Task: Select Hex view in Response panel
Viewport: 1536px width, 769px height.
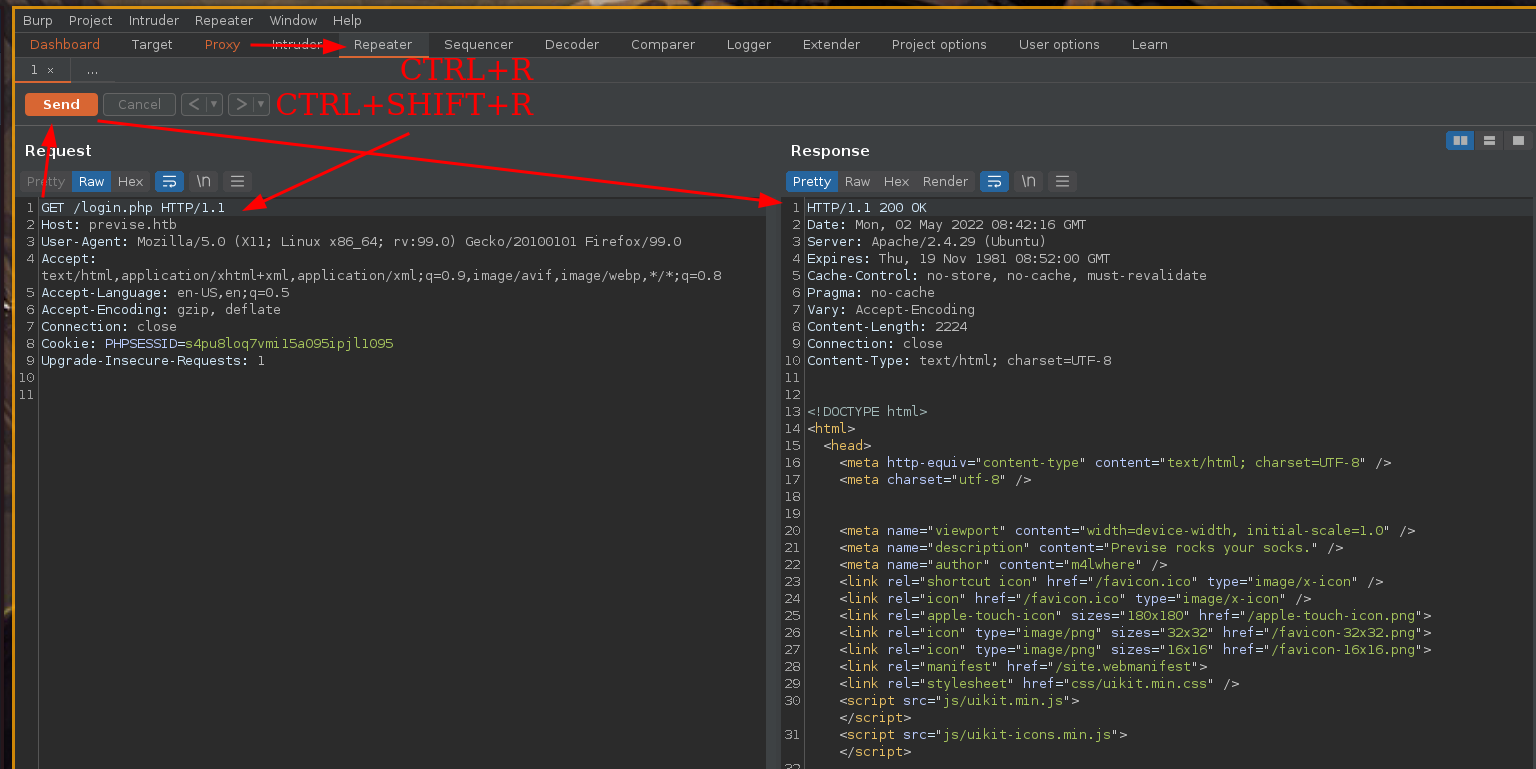Action: point(896,181)
